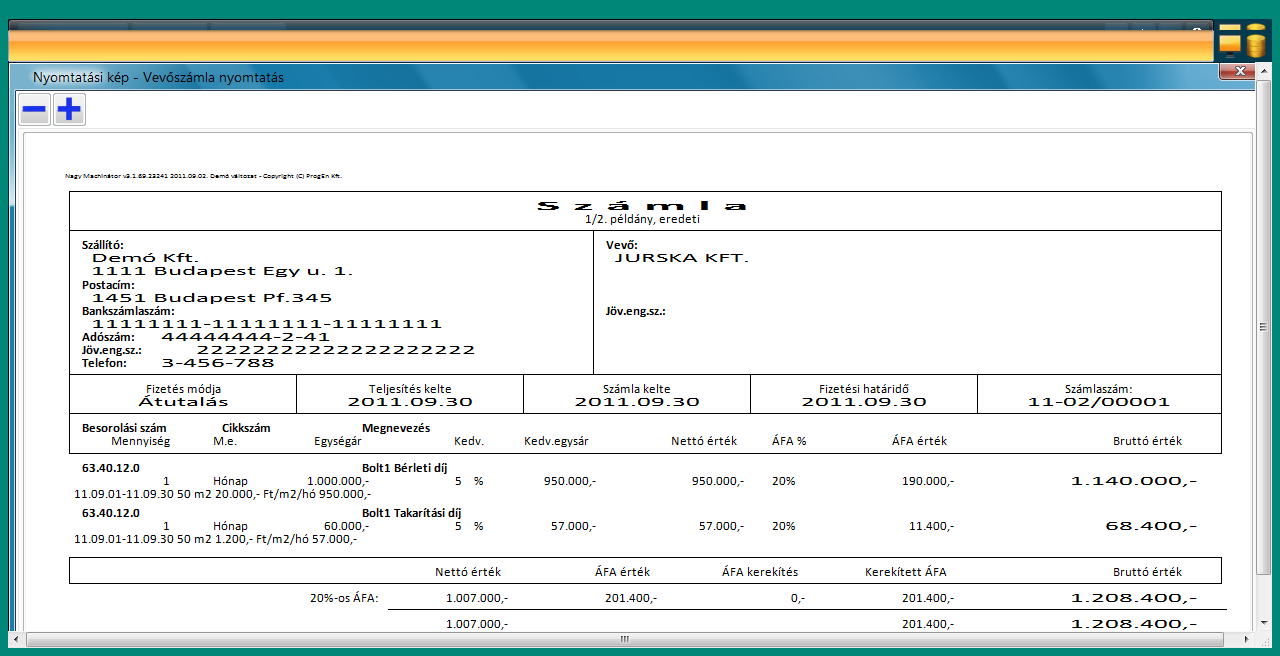Click the Kedv.egysár column header
The width and height of the screenshot is (1280, 656).
(556, 441)
